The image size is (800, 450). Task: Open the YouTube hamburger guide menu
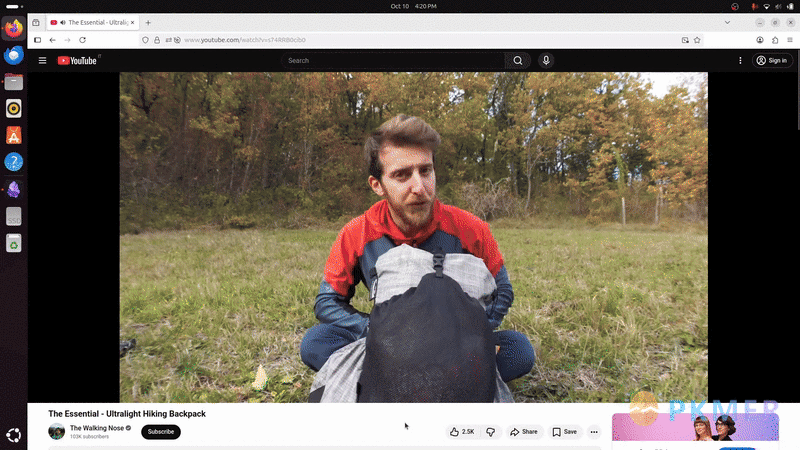[42, 61]
